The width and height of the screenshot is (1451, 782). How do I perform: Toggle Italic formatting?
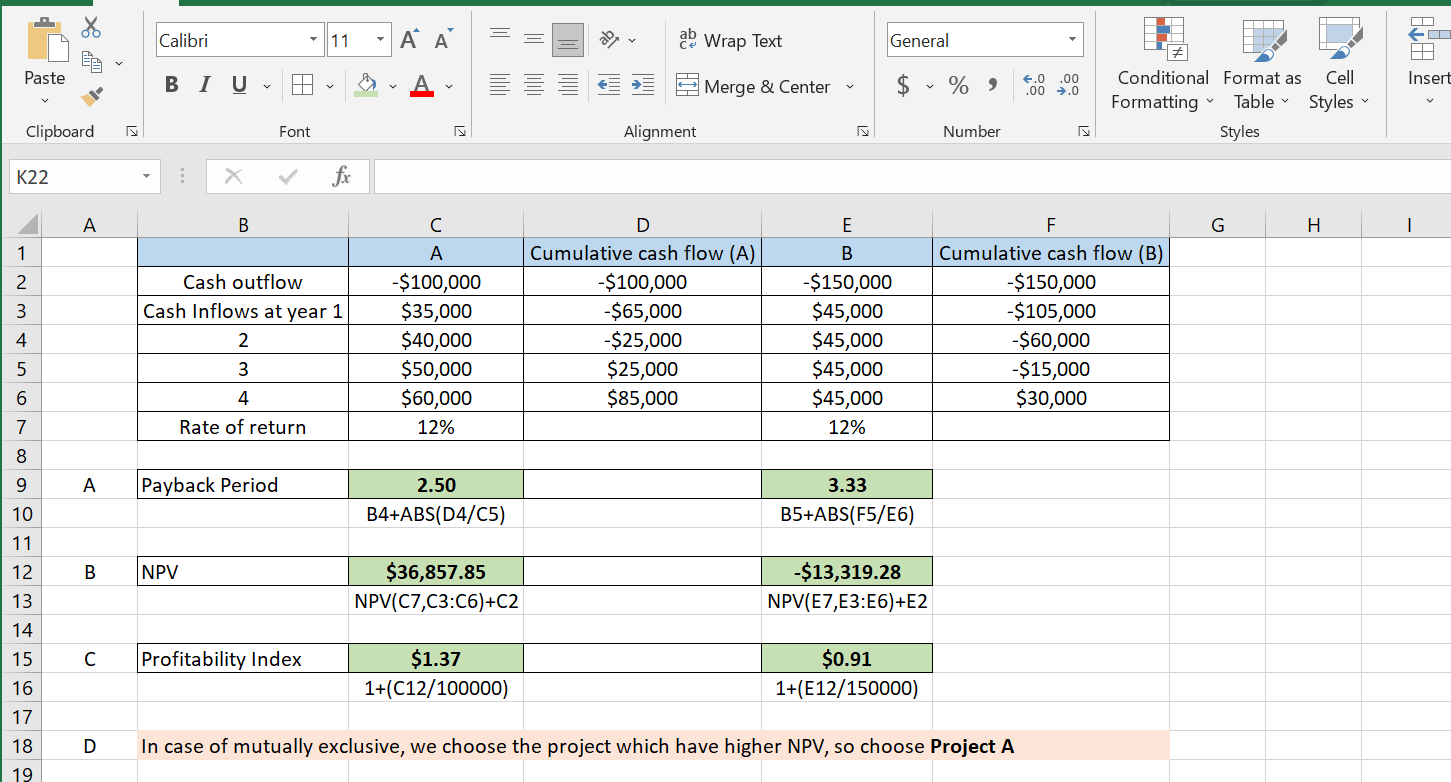[x=204, y=87]
